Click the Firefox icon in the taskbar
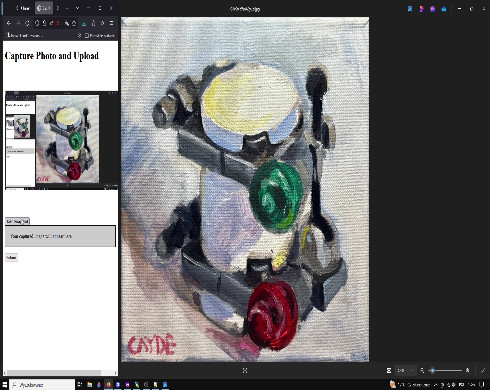The height and width of the screenshot is (390, 490). point(108,385)
